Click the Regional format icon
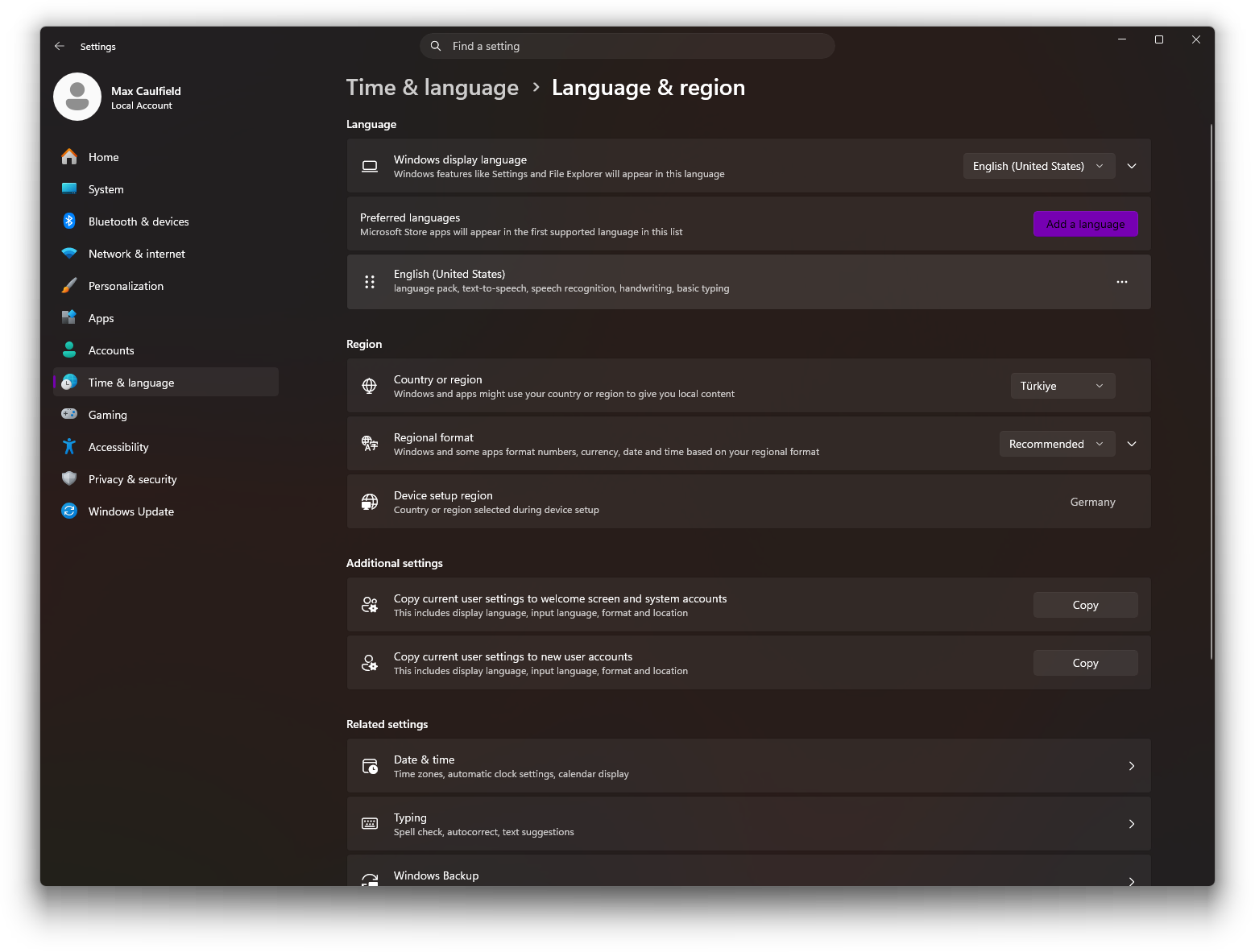Image resolution: width=1255 pixels, height=952 pixels. point(370,444)
